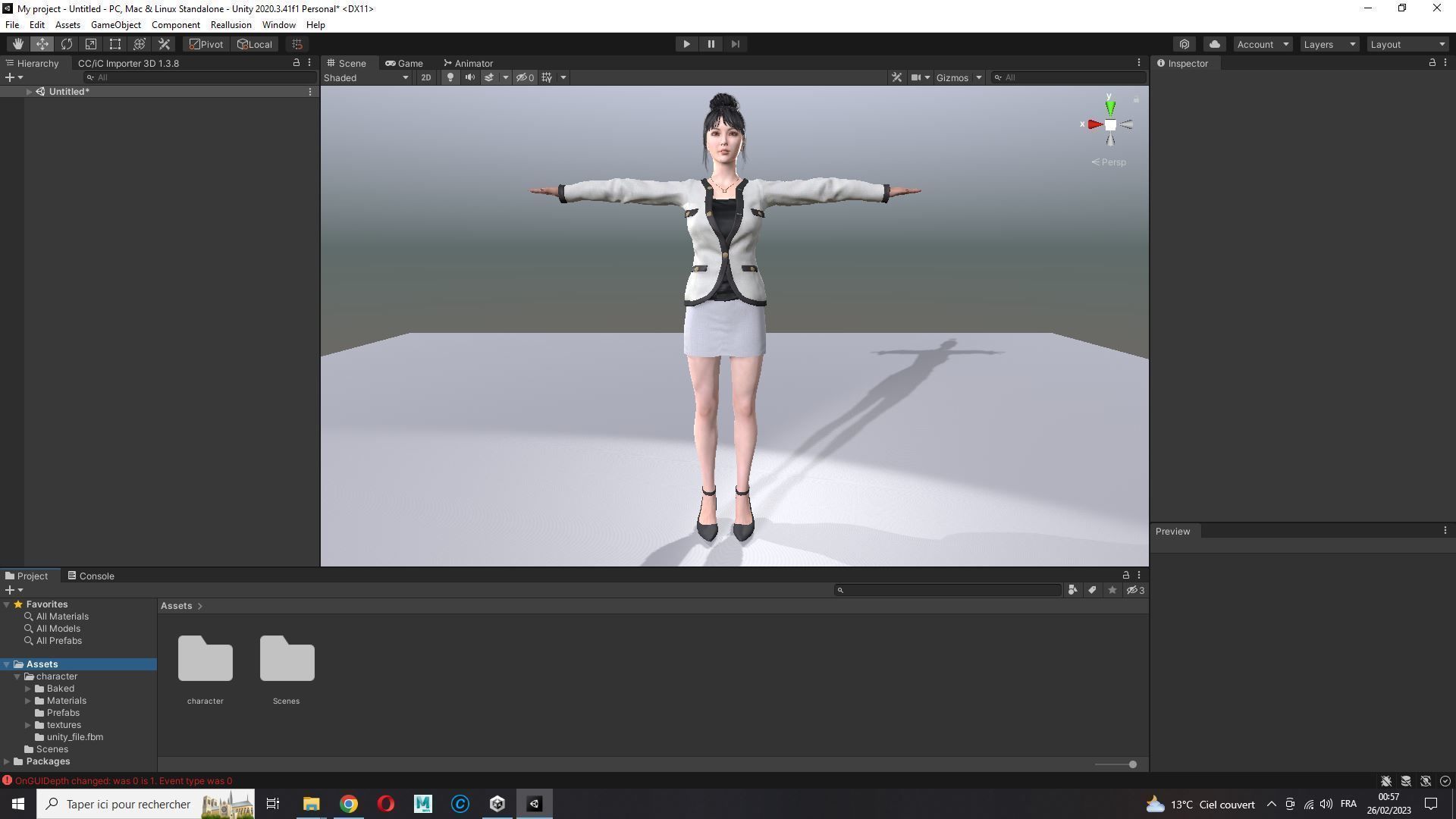Toggle scene lighting bulb
The height and width of the screenshot is (819, 1456).
(x=450, y=77)
